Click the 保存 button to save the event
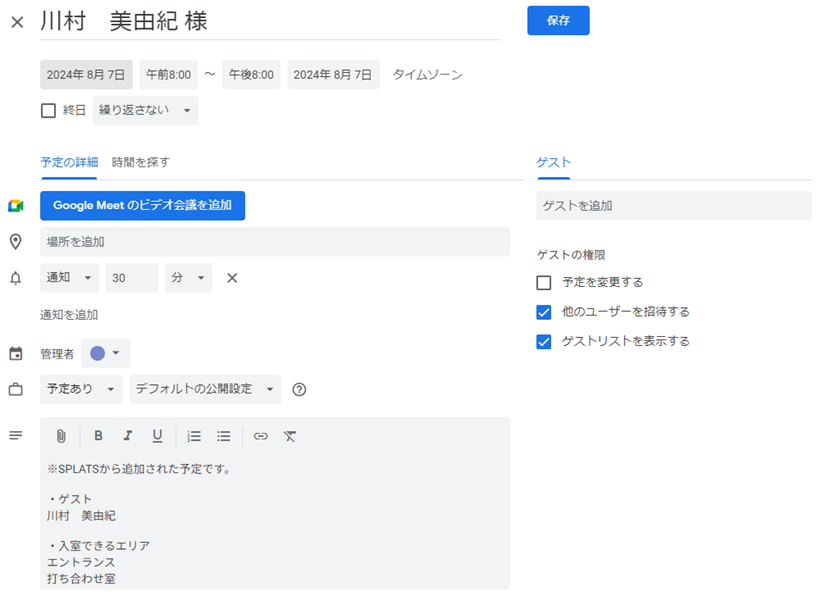 click(558, 20)
